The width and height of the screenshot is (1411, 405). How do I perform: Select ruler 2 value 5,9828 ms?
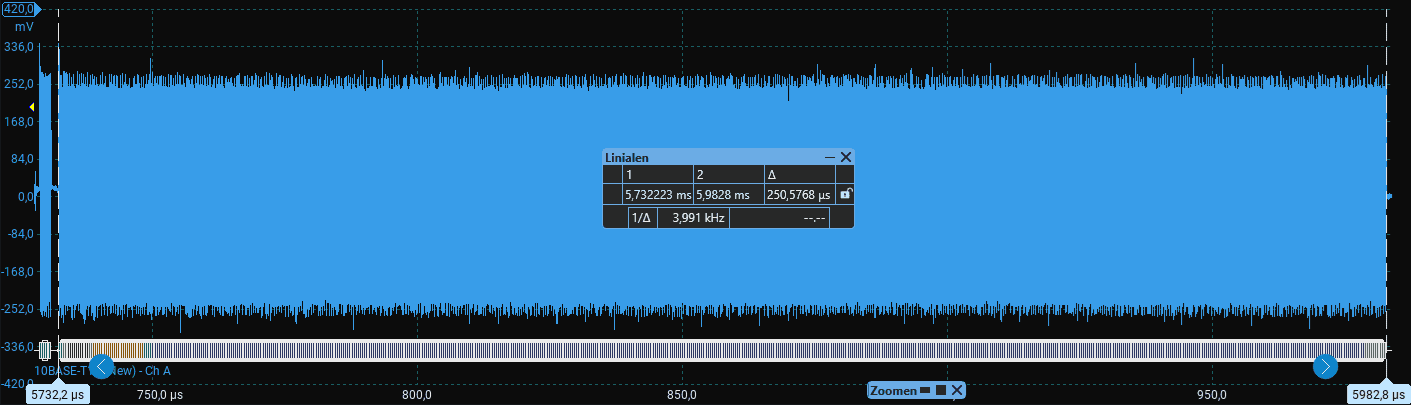[x=728, y=195]
